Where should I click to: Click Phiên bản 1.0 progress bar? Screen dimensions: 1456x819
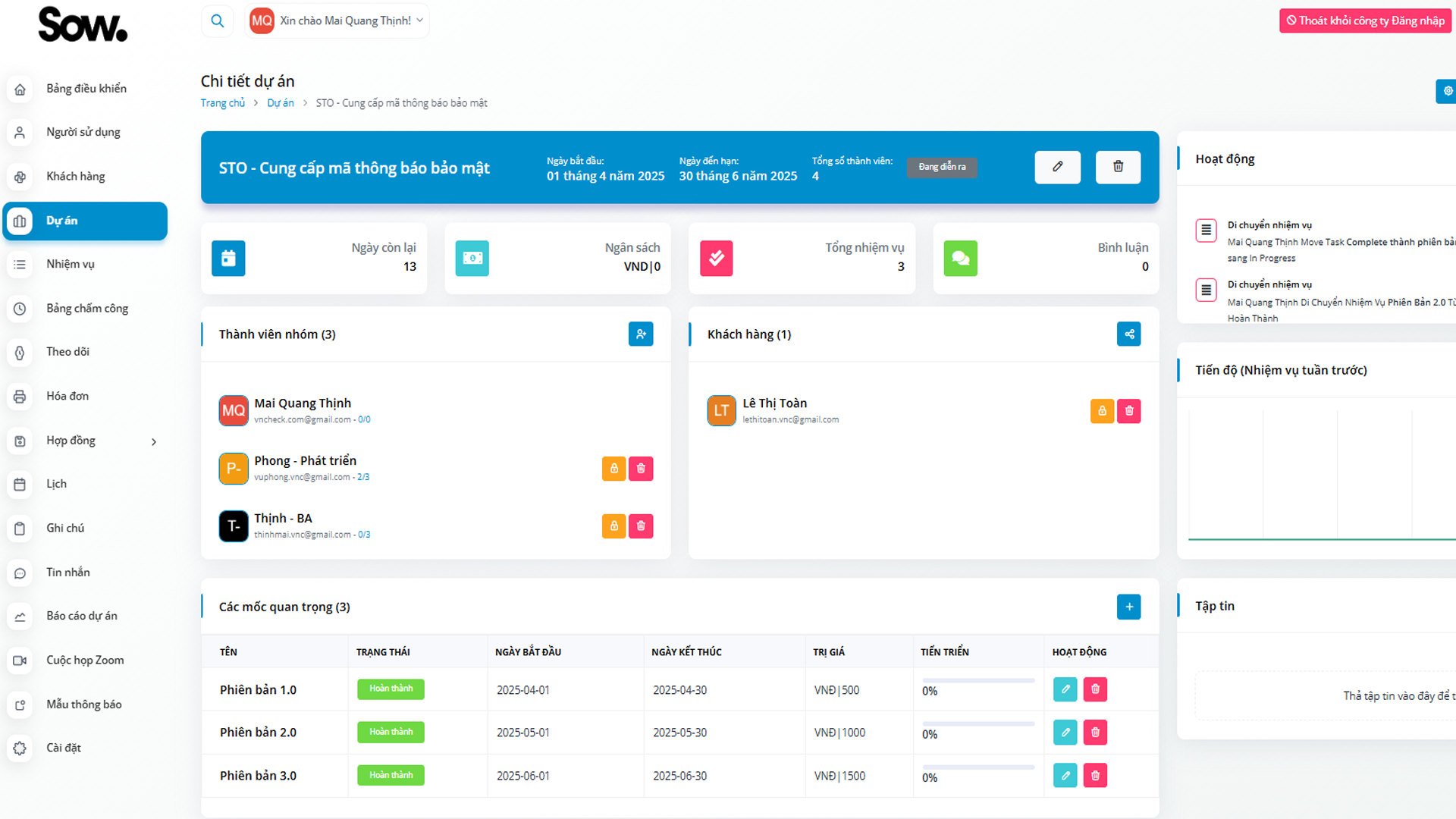978,681
